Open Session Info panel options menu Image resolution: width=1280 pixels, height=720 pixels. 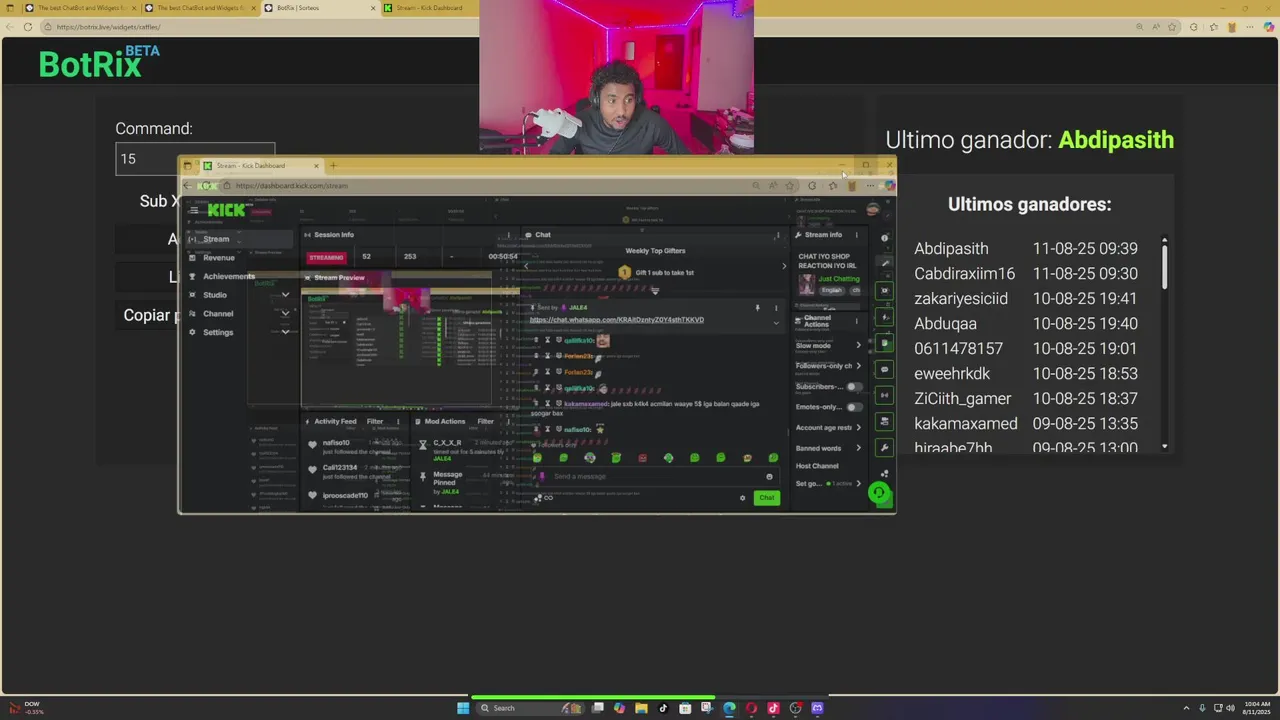tap(508, 235)
